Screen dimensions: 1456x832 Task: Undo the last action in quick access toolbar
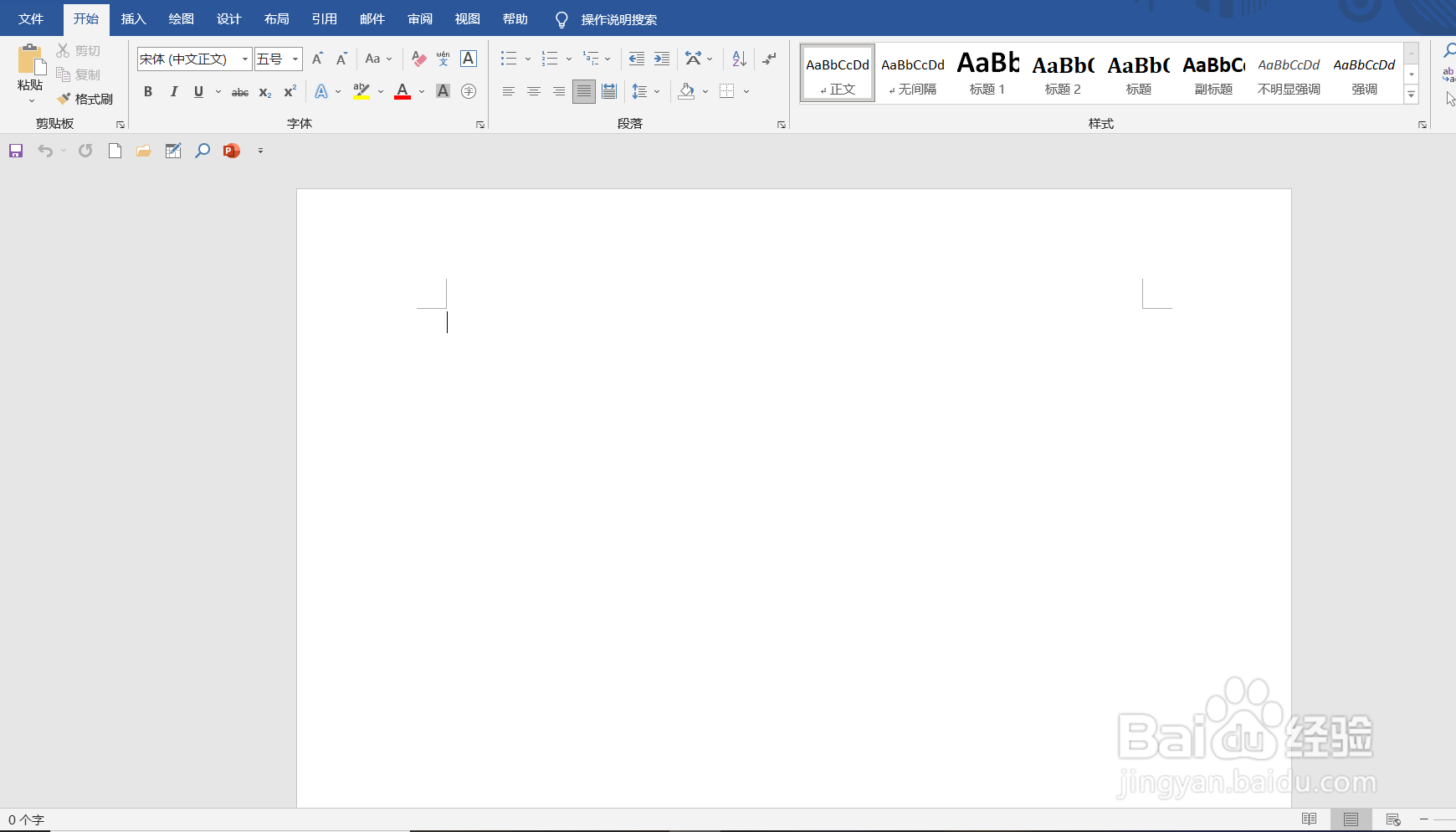tap(45, 151)
